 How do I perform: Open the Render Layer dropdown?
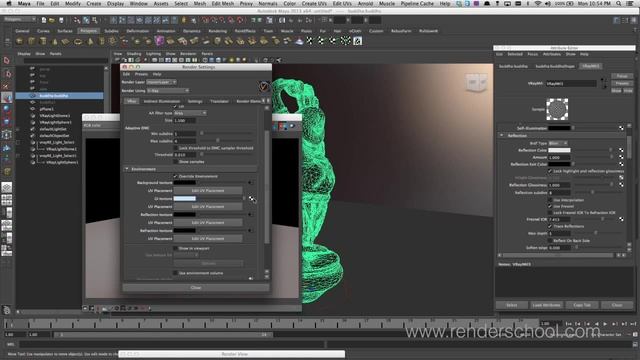tap(162, 82)
